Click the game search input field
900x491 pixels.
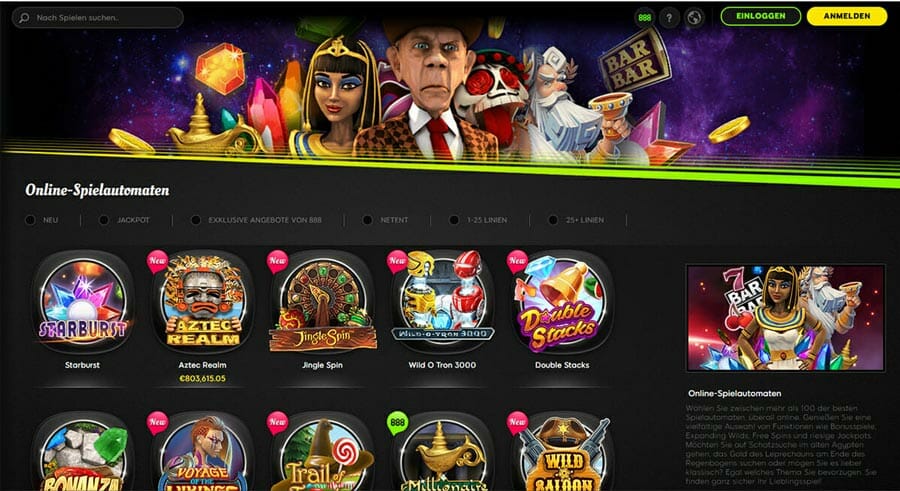point(98,18)
